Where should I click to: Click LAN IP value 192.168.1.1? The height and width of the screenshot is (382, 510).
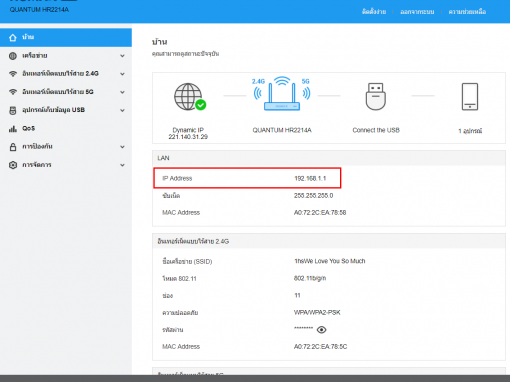click(x=310, y=178)
